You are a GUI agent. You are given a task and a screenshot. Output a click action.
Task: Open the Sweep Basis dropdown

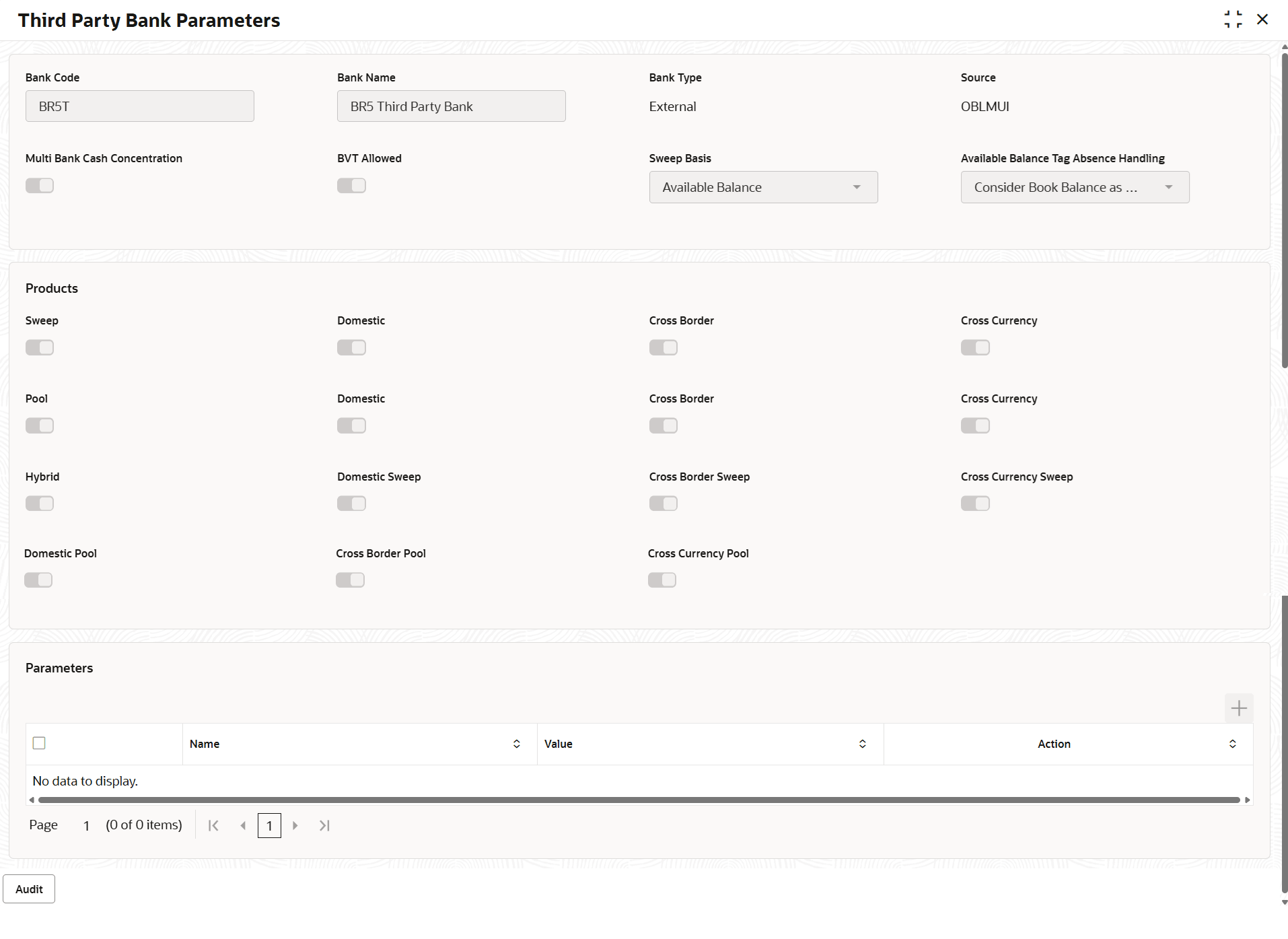[x=763, y=187]
